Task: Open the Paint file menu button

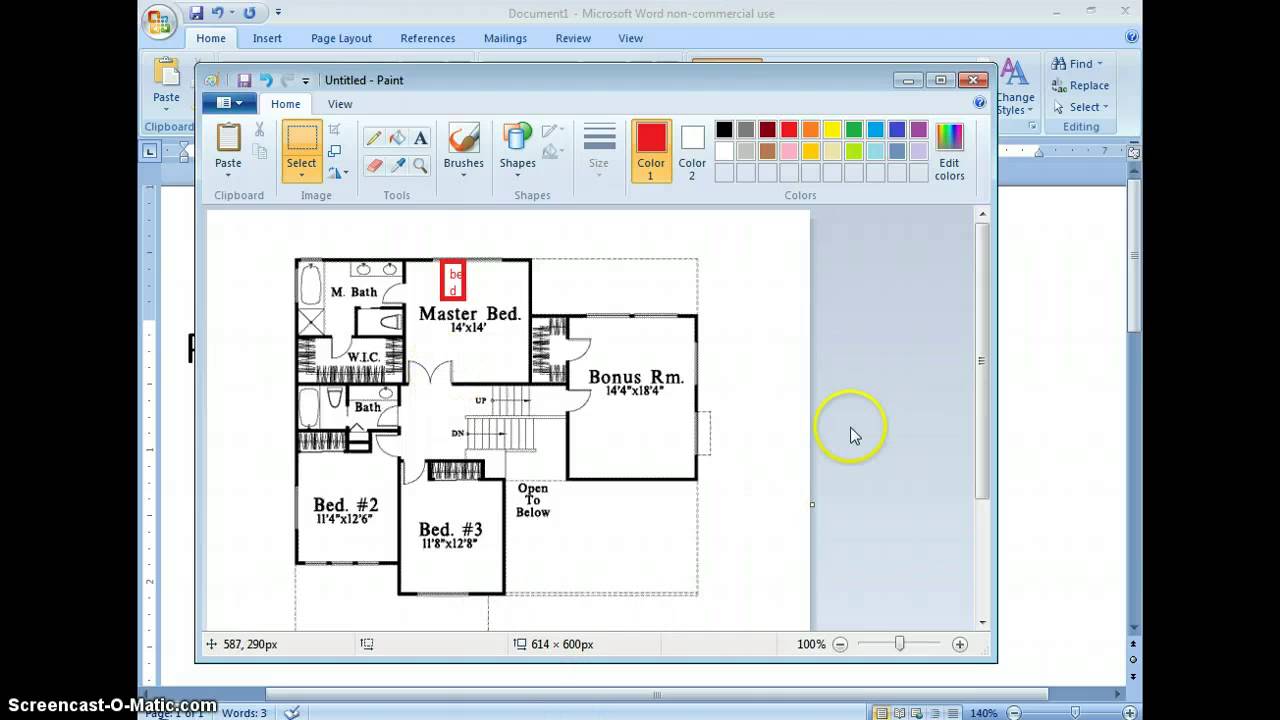Action: (229, 103)
